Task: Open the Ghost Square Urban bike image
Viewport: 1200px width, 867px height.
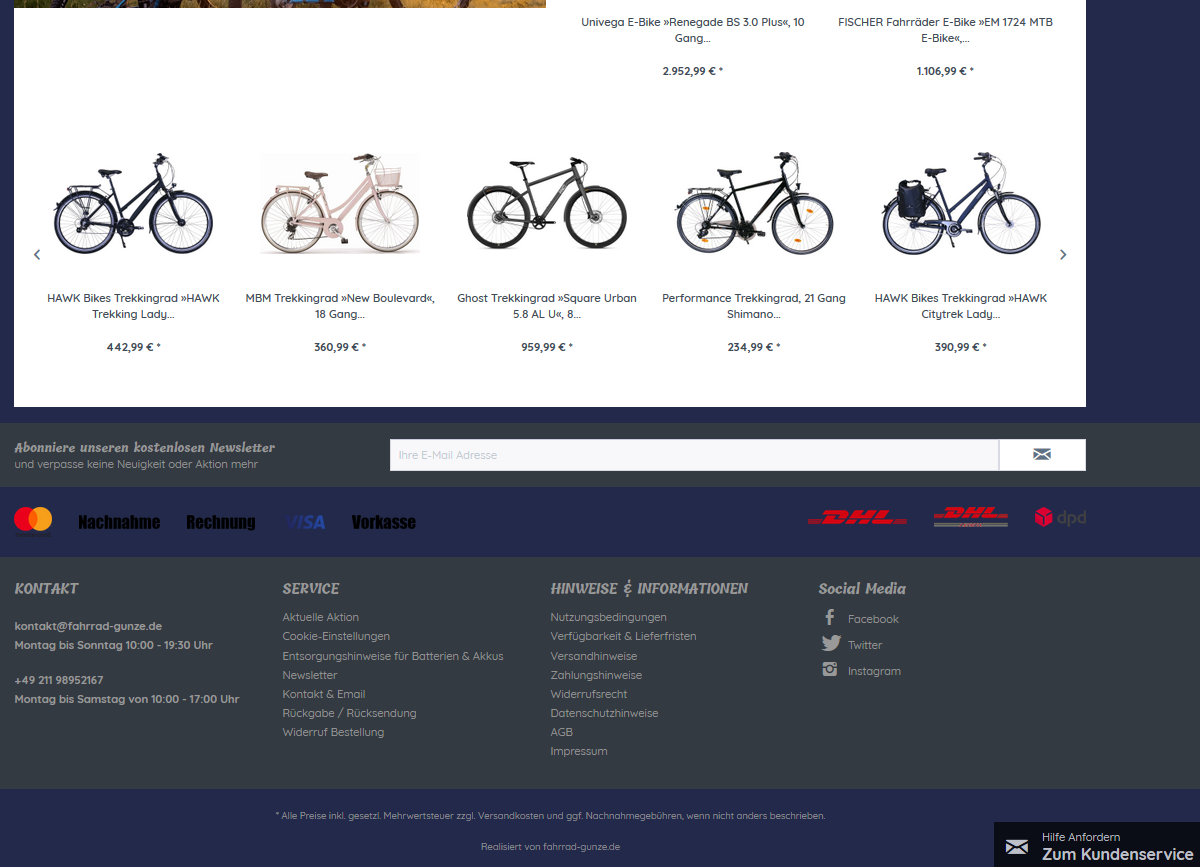Action: tap(547, 204)
